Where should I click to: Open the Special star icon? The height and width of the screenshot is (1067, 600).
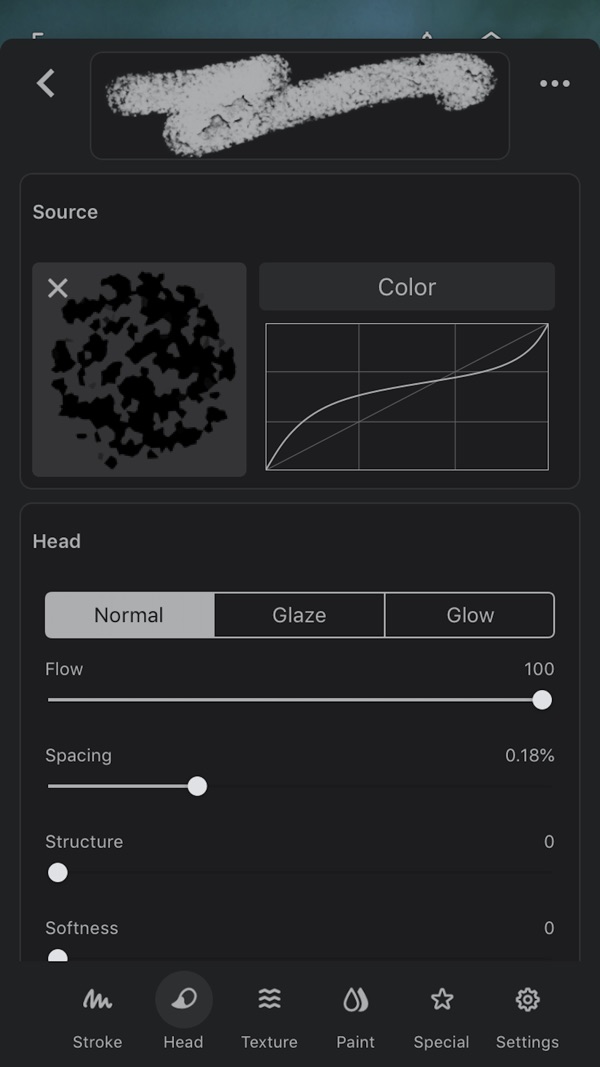(x=441, y=999)
